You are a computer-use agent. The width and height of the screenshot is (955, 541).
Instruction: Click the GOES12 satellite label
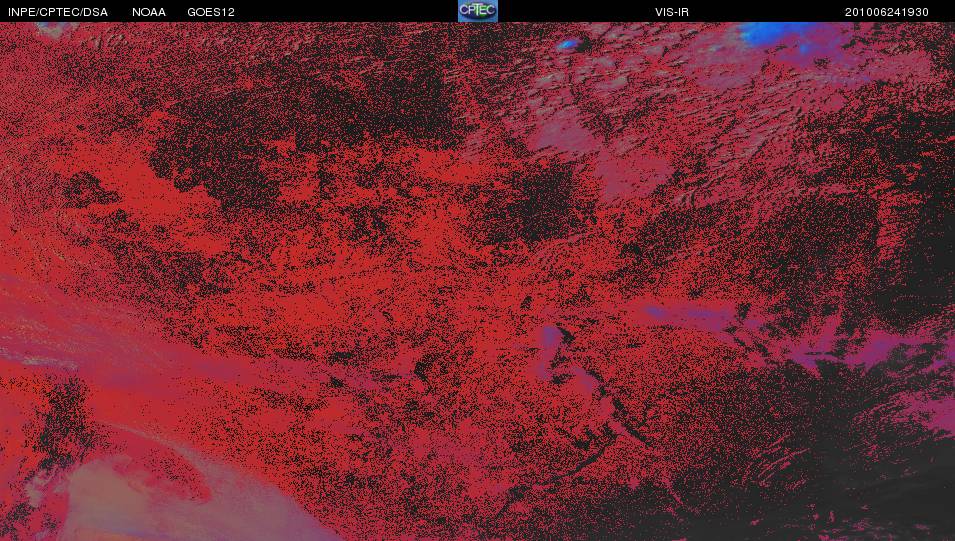tap(211, 12)
